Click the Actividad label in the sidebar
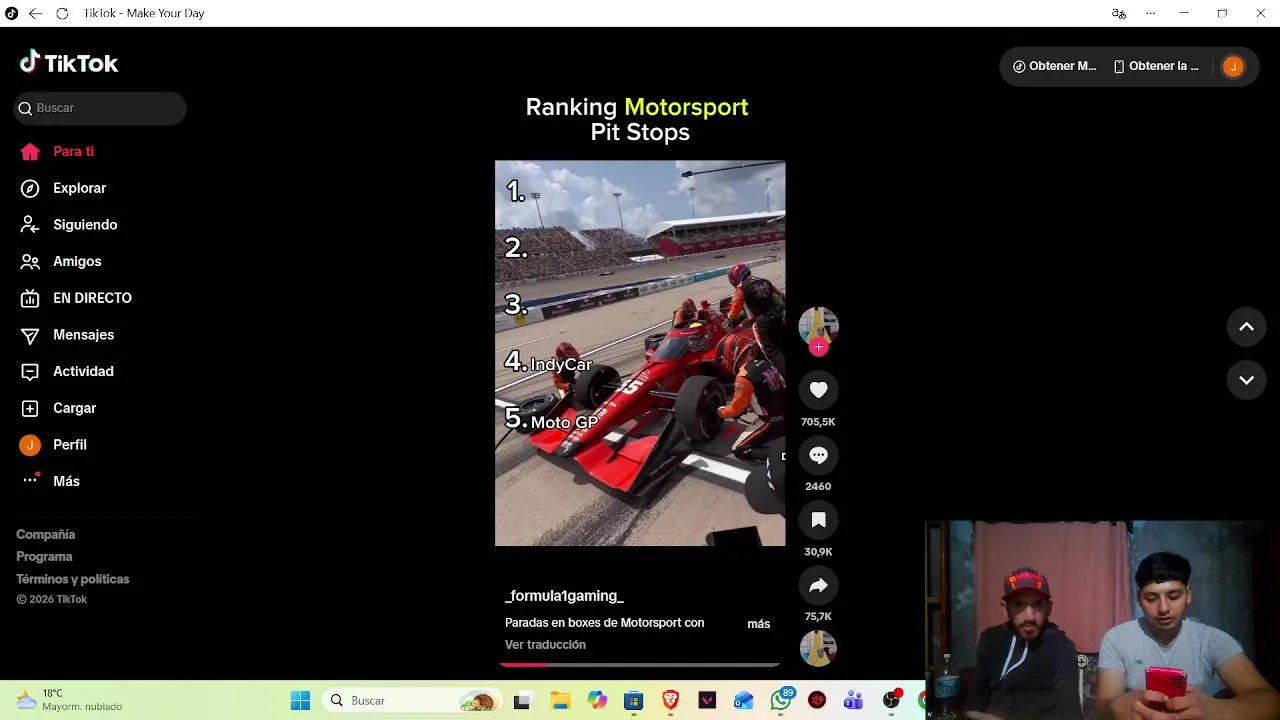Viewport: 1280px width, 720px height. 83,371
